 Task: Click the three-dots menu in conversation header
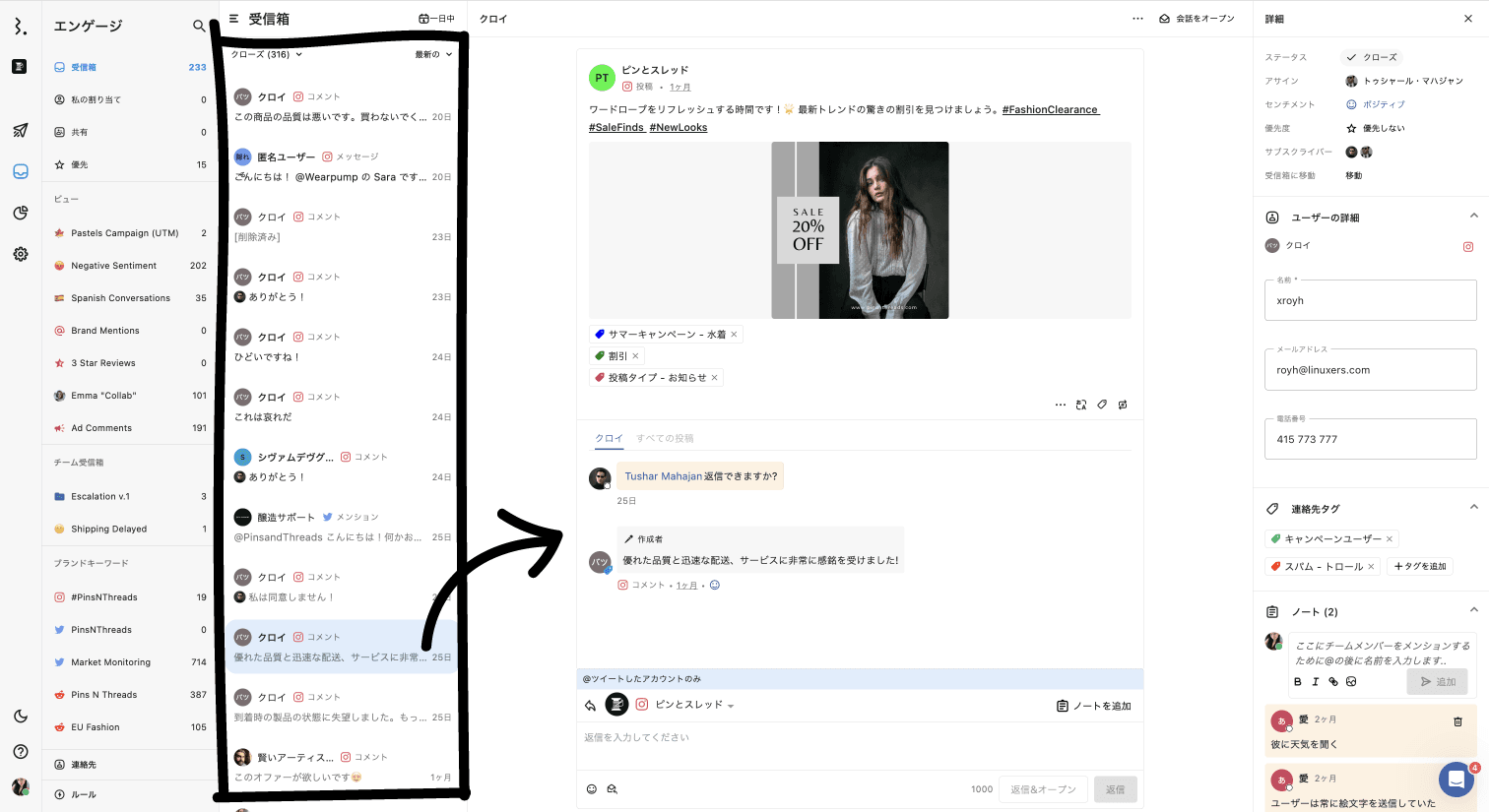[x=1137, y=19]
